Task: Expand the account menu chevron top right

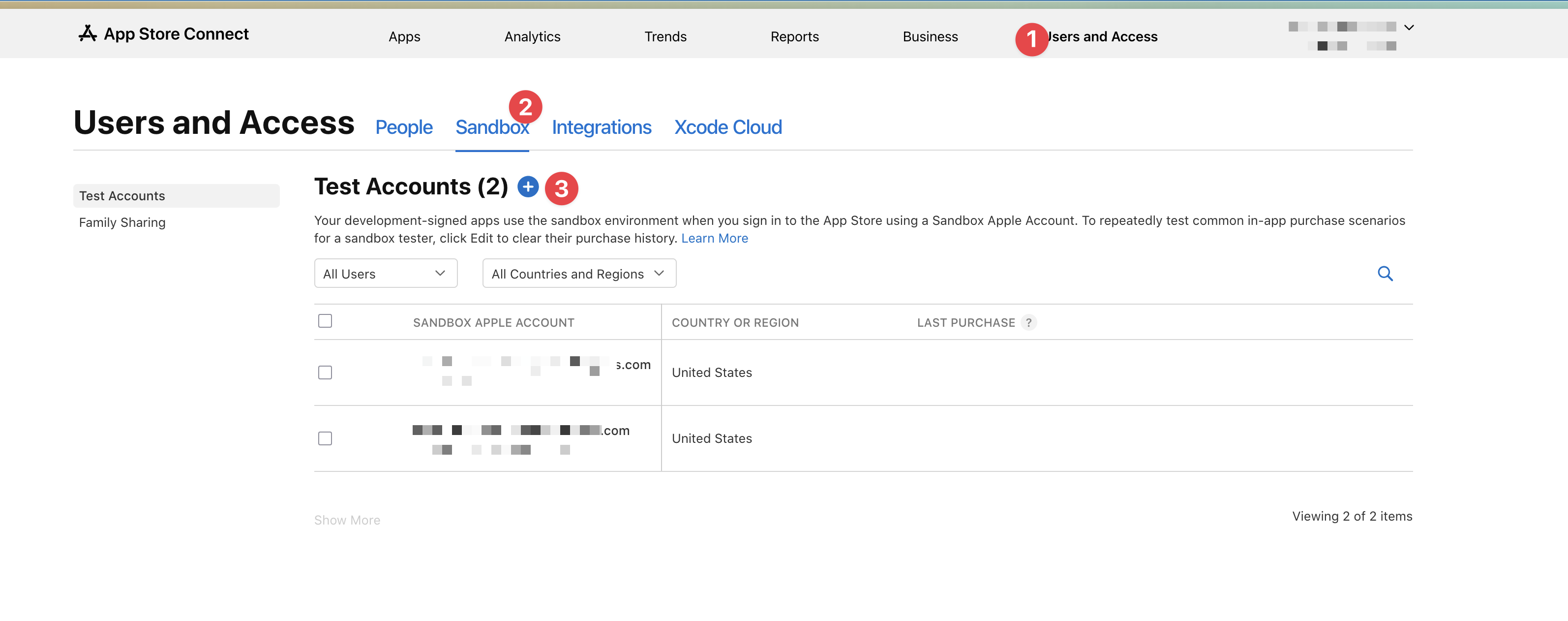Action: tap(1409, 28)
